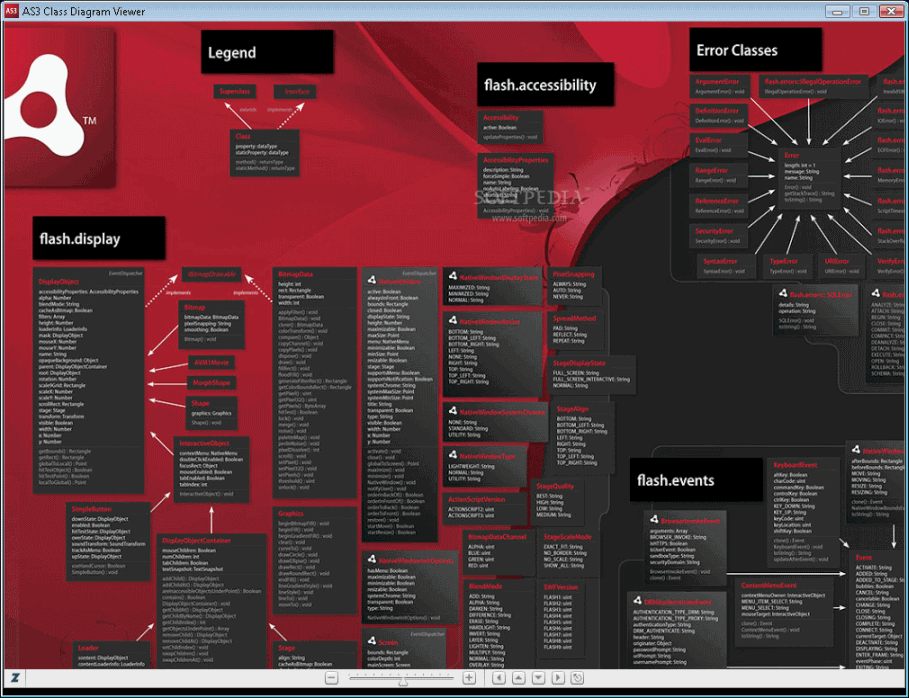Click the StageAlign class title
Image resolution: width=909 pixels, height=698 pixels.
(x=573, y=409)
